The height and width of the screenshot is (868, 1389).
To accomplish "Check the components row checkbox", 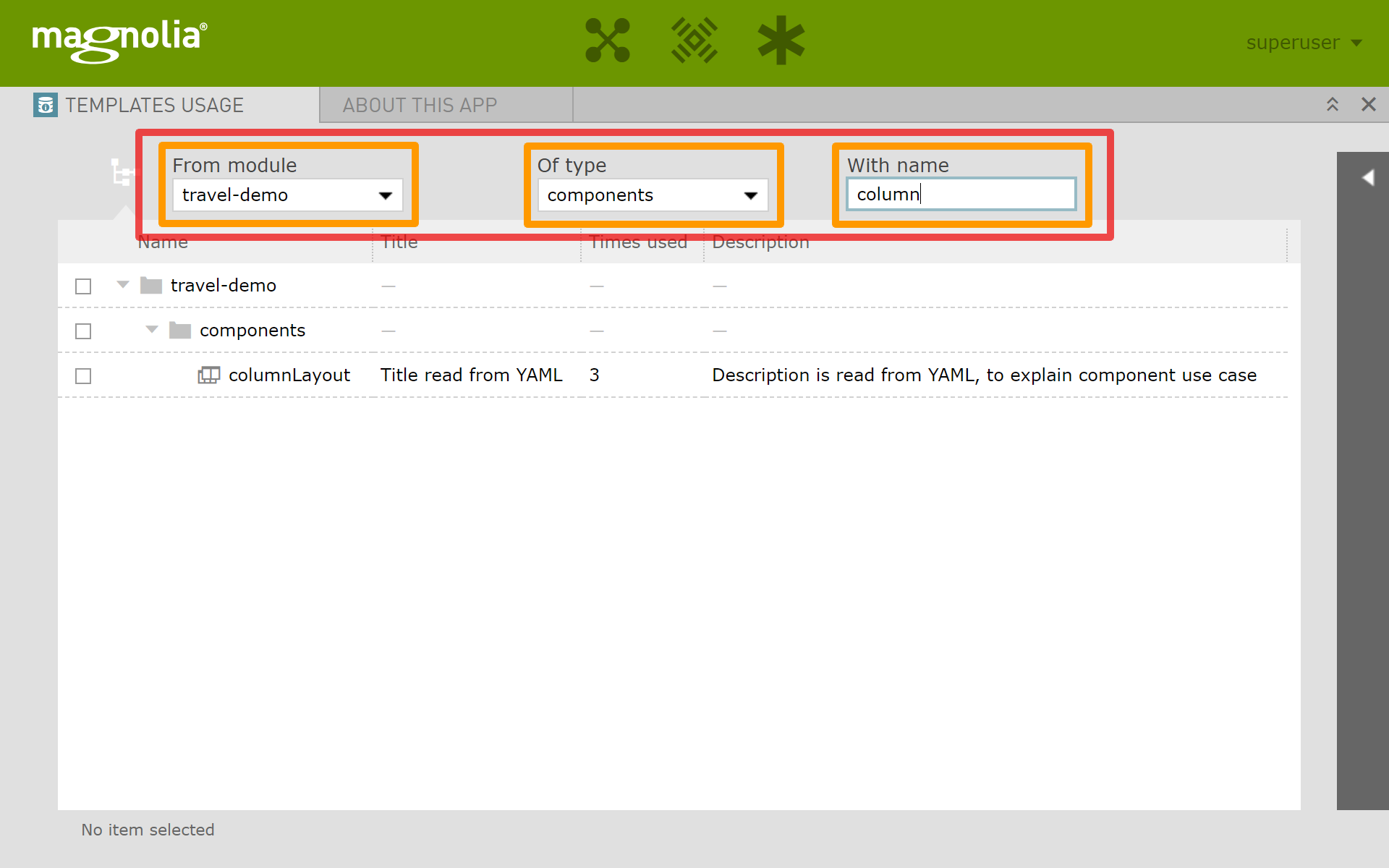I will tap(83, 331).
